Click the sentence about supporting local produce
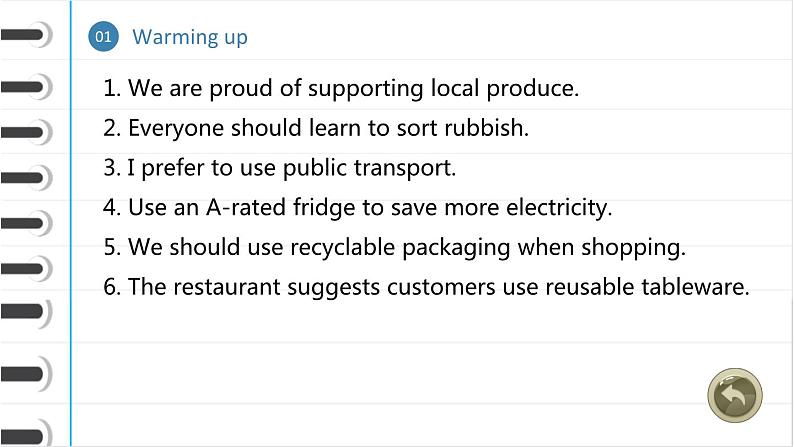Viewport: 794px width, 447px height. [x=341, y=88]
